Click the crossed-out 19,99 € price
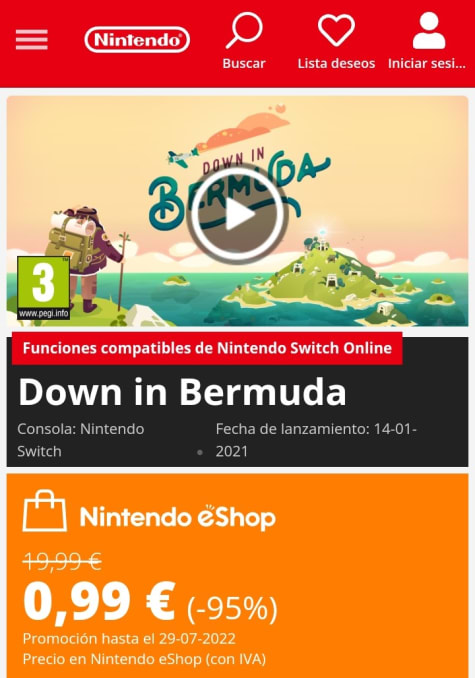The image size is (475, 678). point(62,562)
